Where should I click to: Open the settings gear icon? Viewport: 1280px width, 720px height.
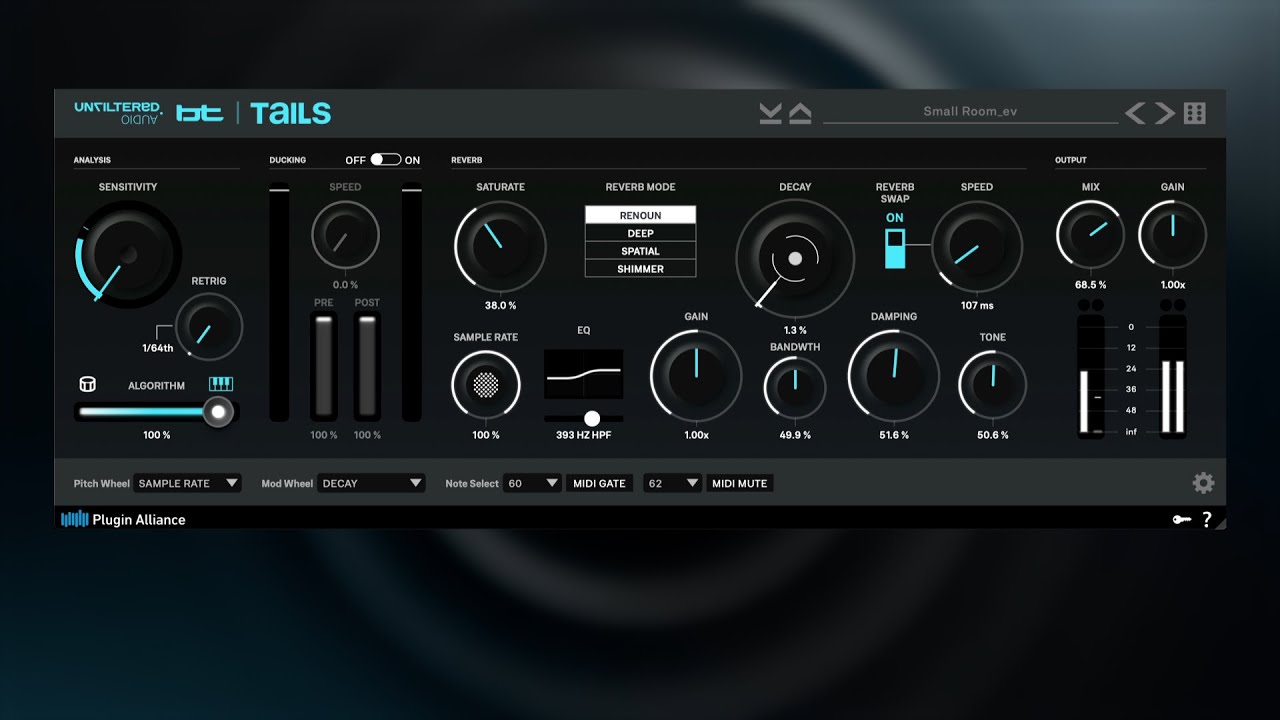(x=1203, y=483)
